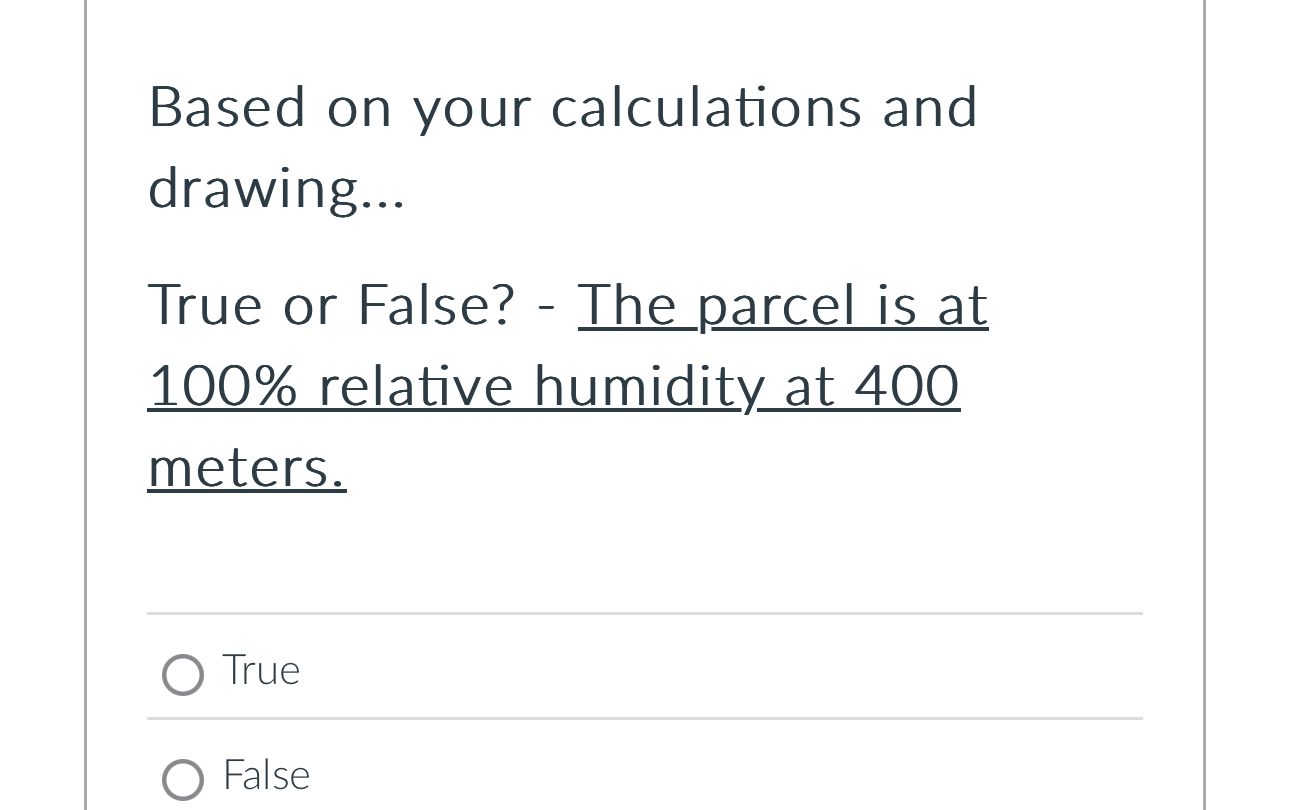Viewport: 1290px width, 810px height.
Task: Click the question heading text
Action: point(563,148)
